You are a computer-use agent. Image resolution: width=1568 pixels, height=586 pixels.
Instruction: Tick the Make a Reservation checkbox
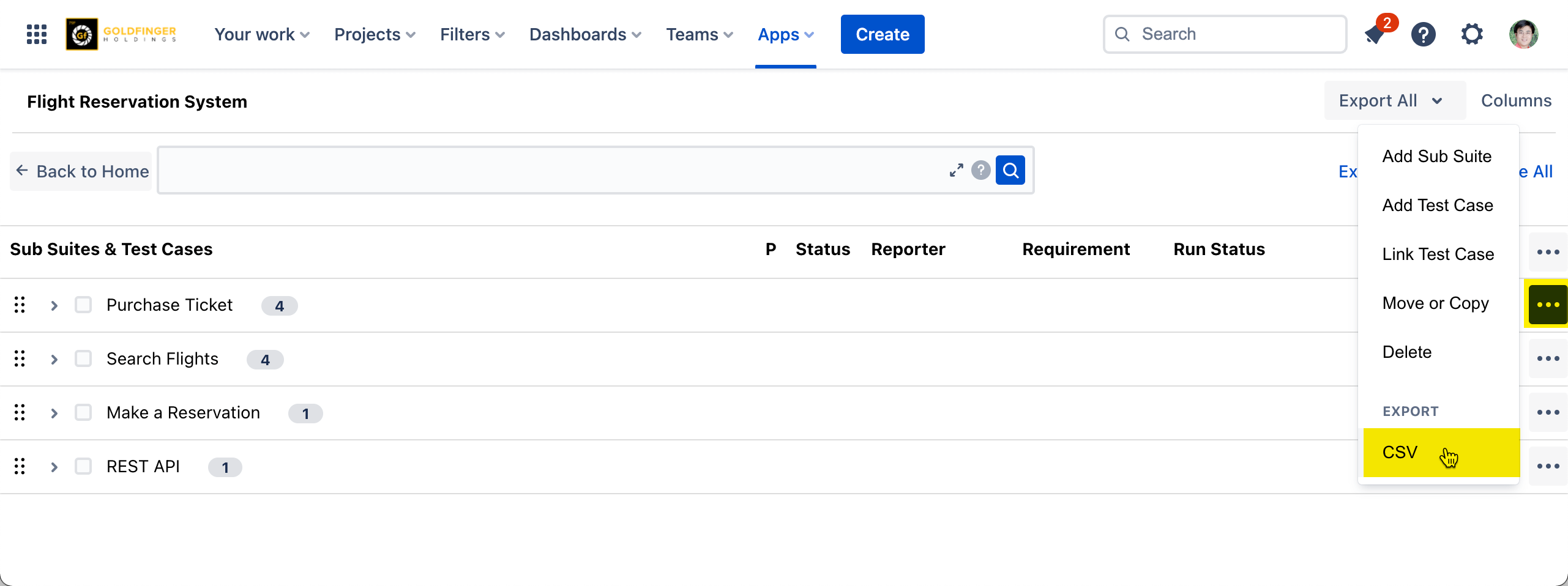[x=83, y=412]
